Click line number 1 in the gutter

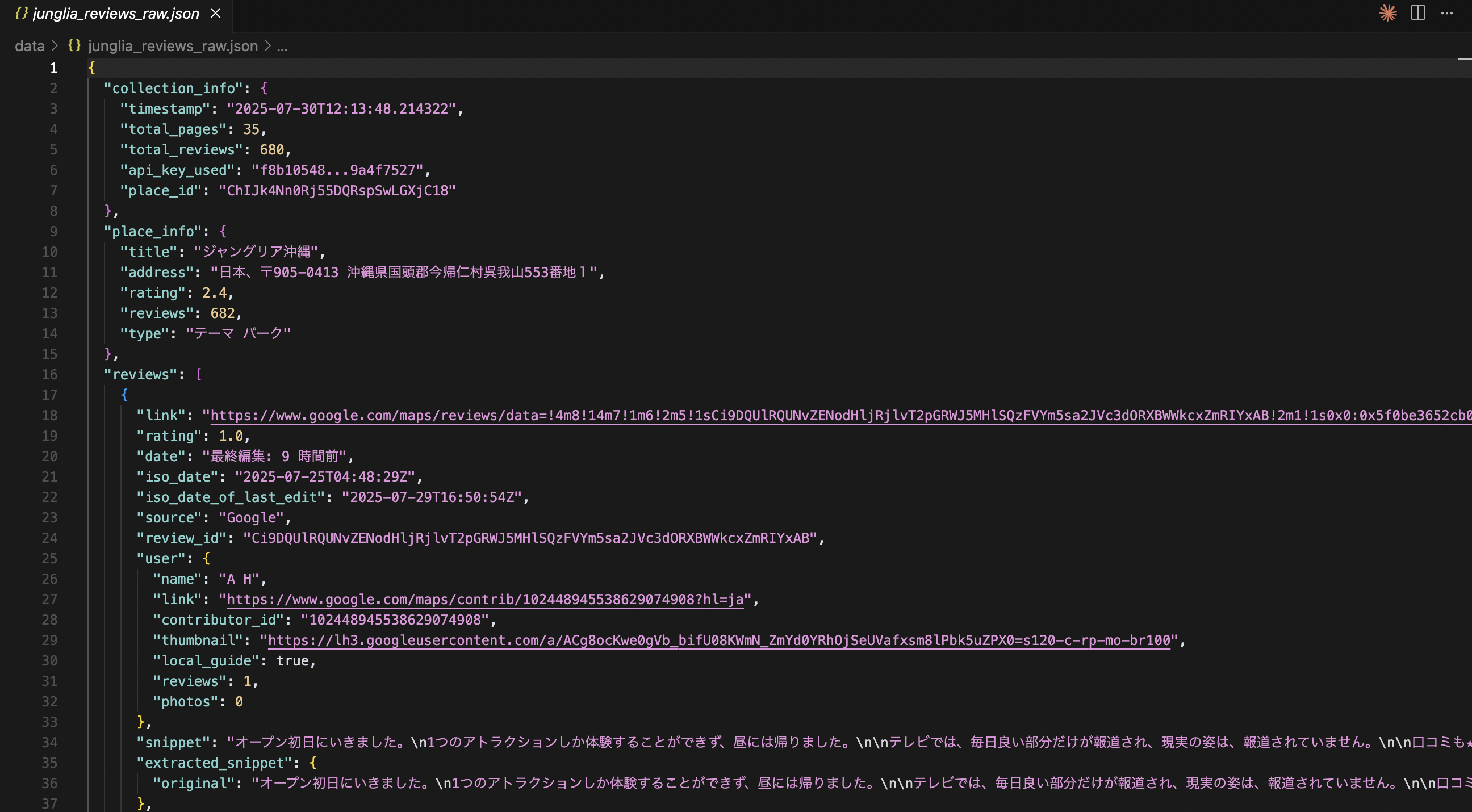click(x=53, y=68)
